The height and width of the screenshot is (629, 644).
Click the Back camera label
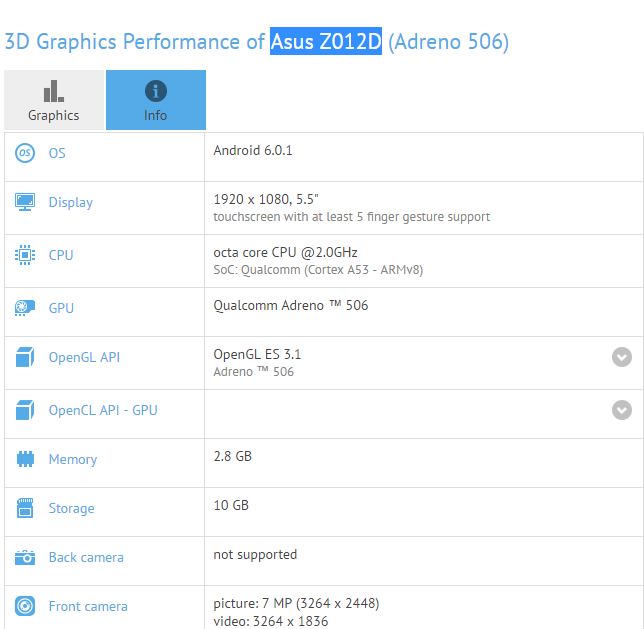(x=86, y=557)
